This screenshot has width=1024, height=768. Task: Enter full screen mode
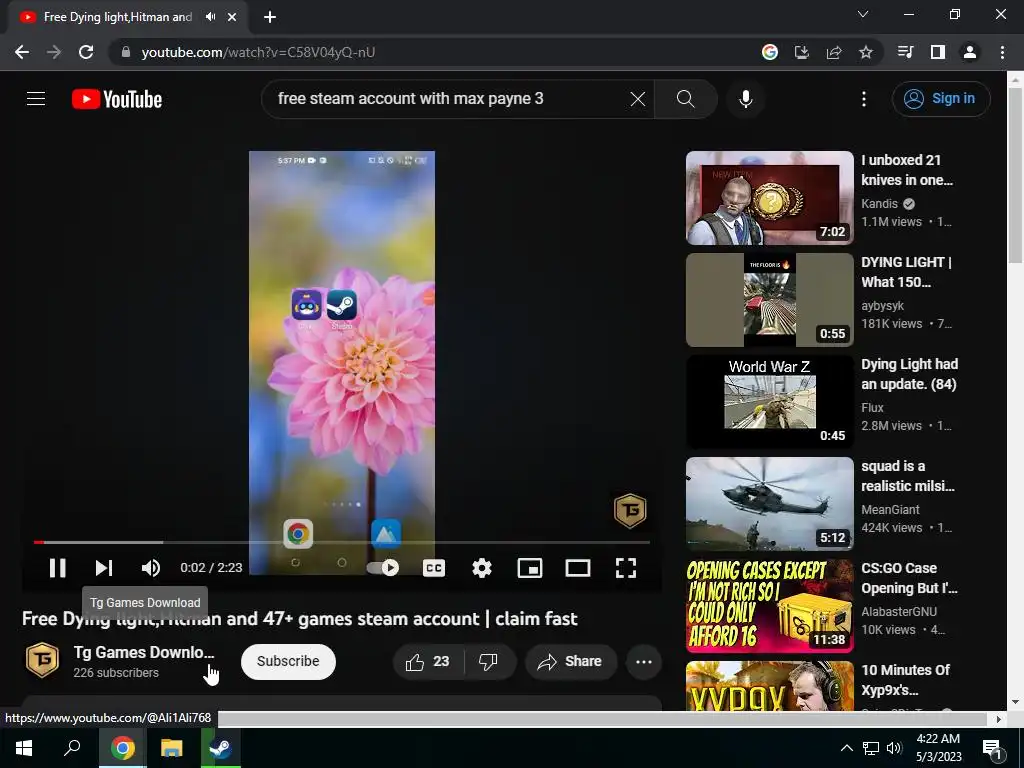[626, 568]
